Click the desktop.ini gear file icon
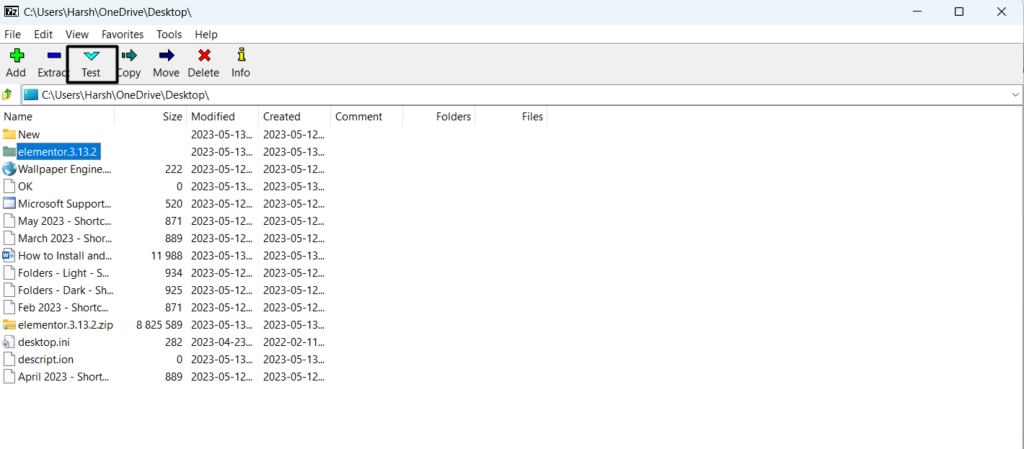1024x449 pixels. coord(9,342)
